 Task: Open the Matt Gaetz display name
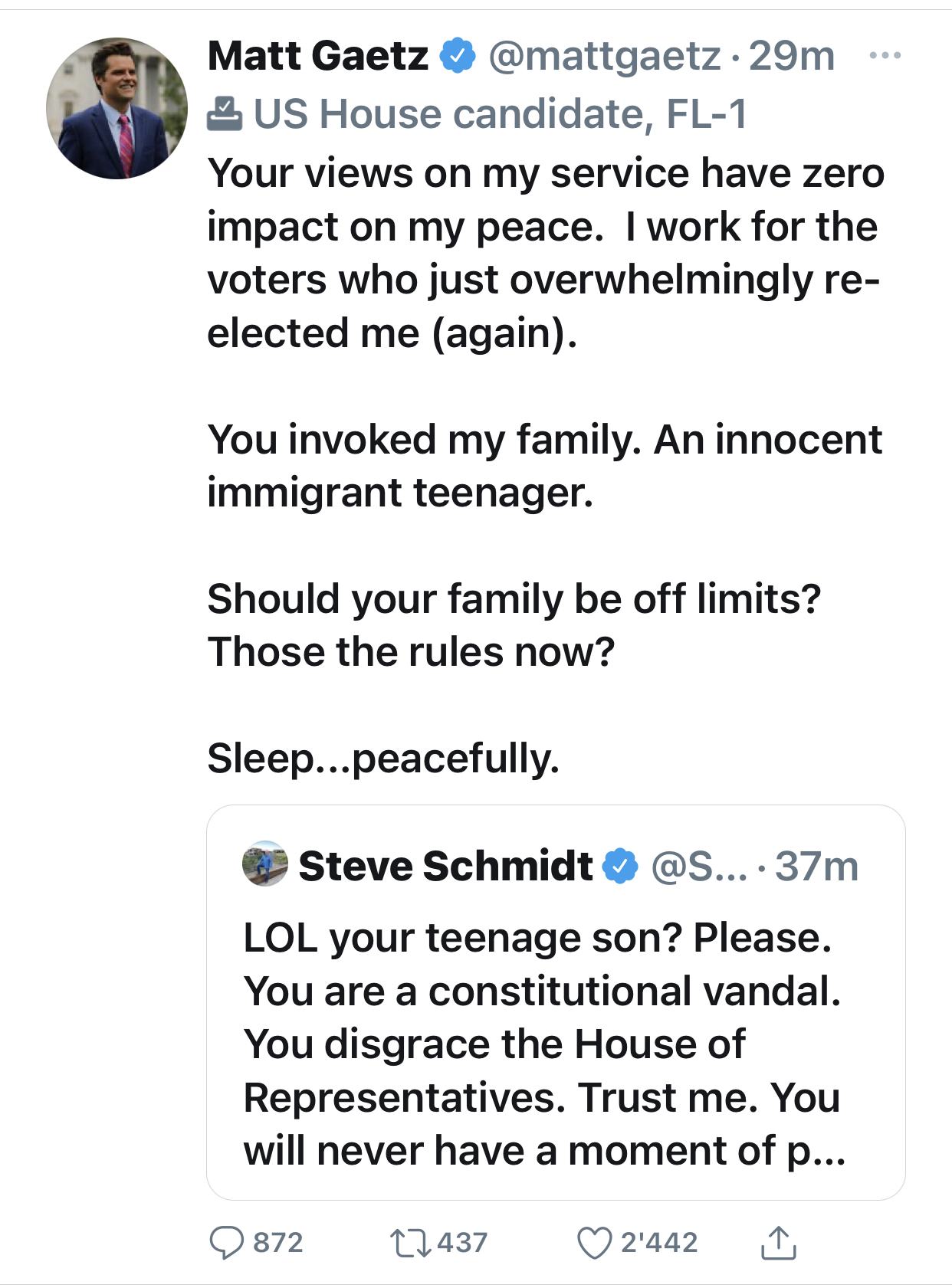point(318,56)
